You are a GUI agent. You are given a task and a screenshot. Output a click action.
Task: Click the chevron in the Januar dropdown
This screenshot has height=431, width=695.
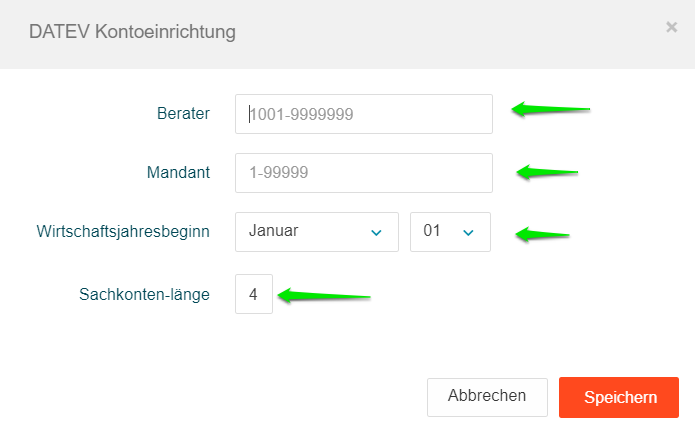376,232
